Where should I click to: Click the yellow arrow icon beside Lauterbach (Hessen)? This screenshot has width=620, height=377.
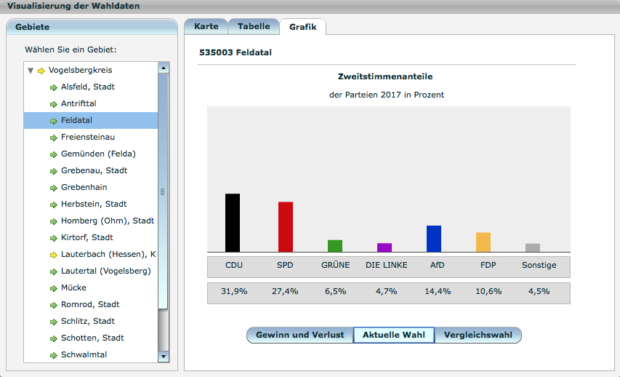pos(53,255)
